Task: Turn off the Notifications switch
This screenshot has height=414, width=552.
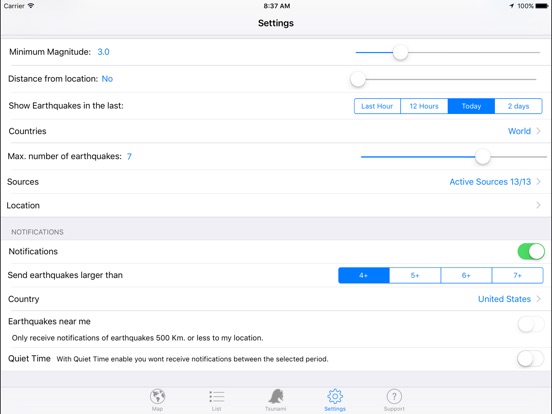Action: [x=531, y=251]
